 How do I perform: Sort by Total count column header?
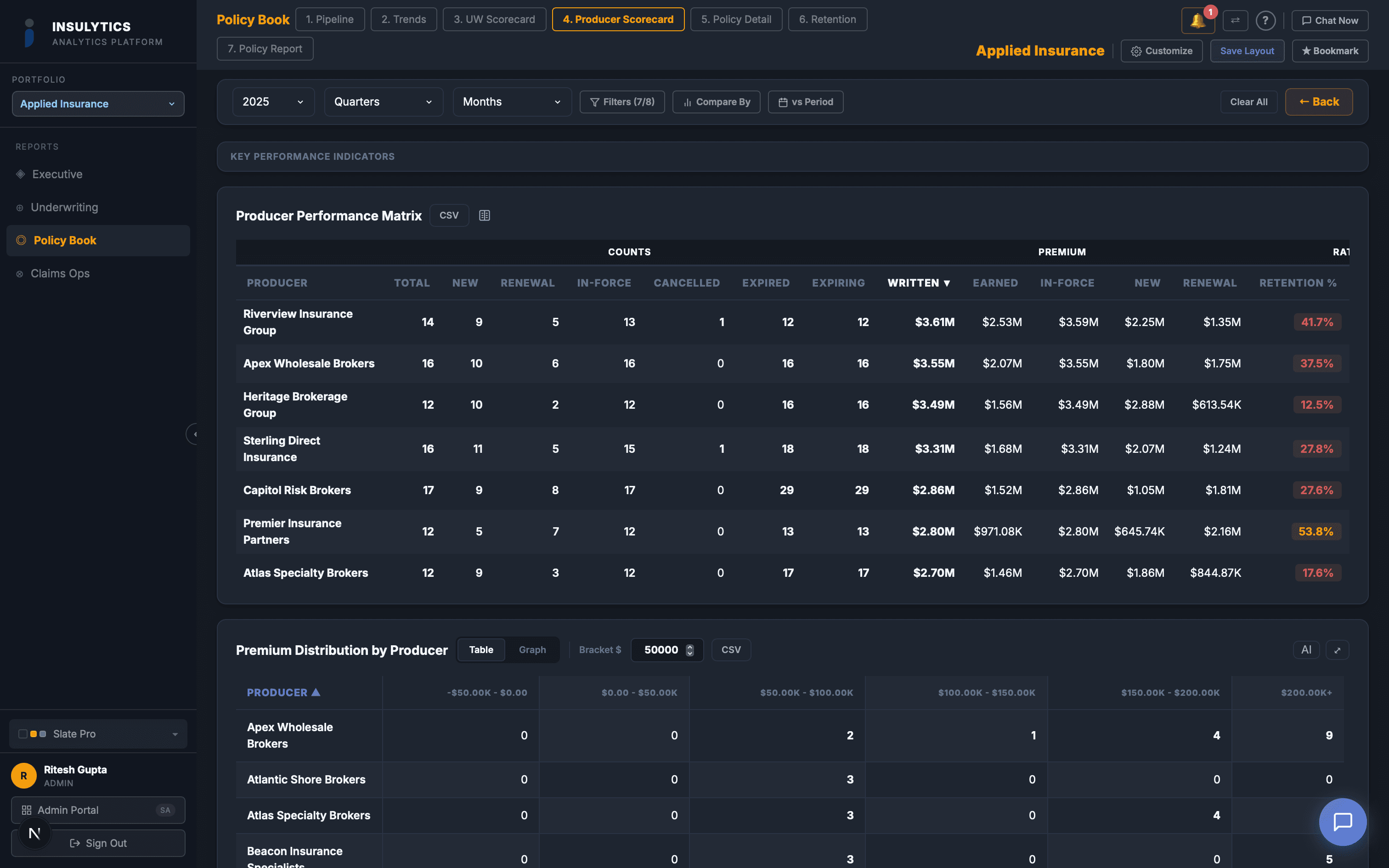[x=412, y=283]
